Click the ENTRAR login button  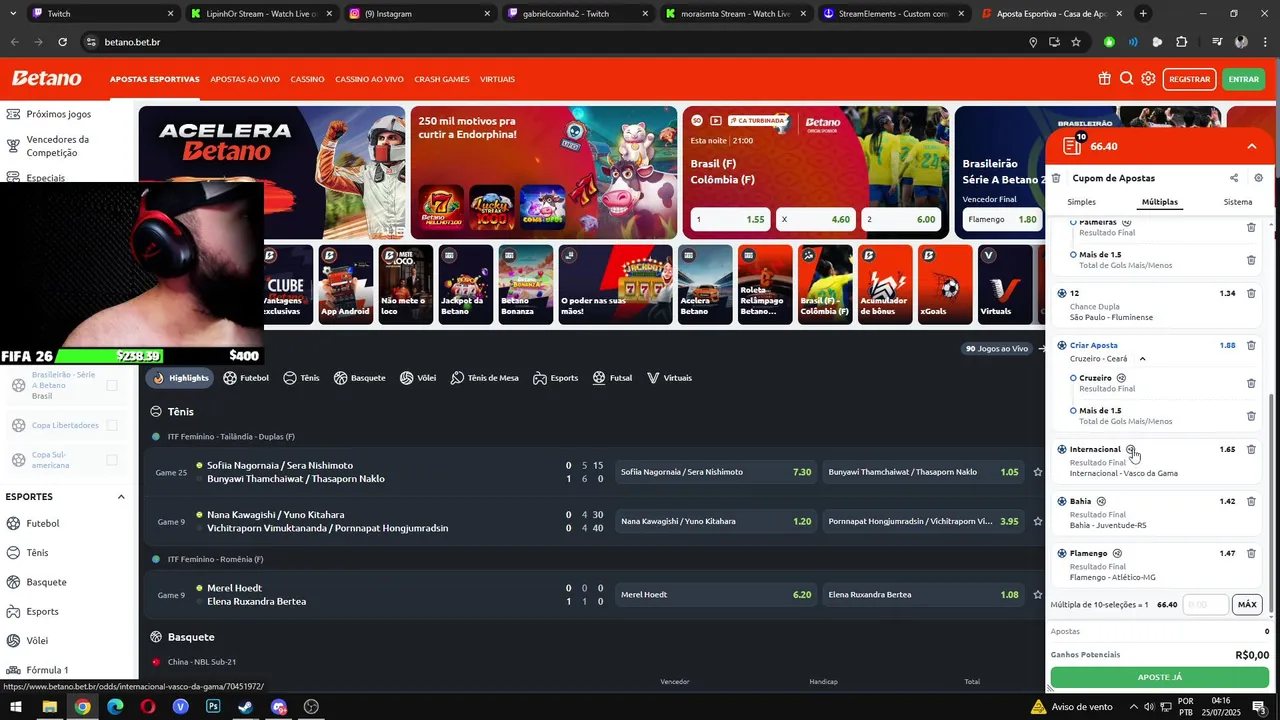(x=1243, y=79)
